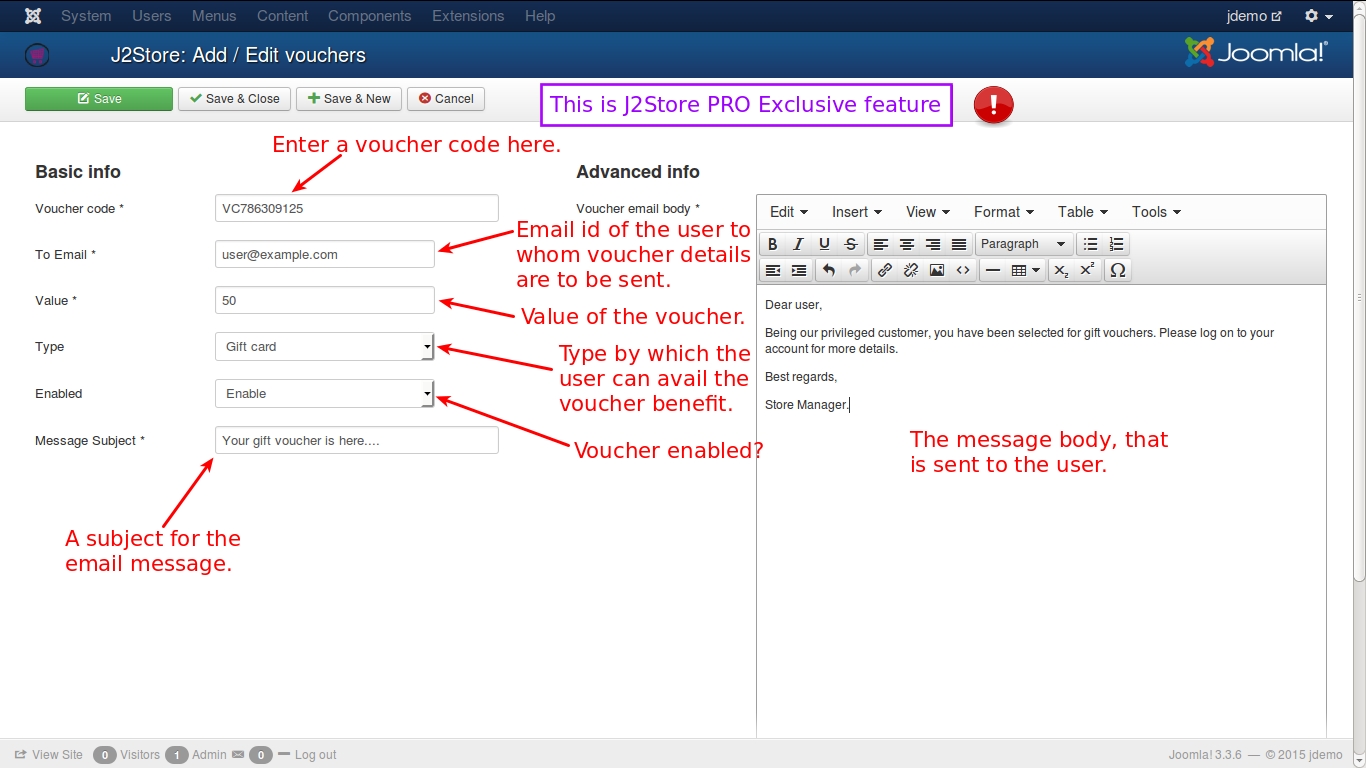Click the Voucher code input field
The height and width of the screenshot is (768, 1366).
click(x=356, y=208)
